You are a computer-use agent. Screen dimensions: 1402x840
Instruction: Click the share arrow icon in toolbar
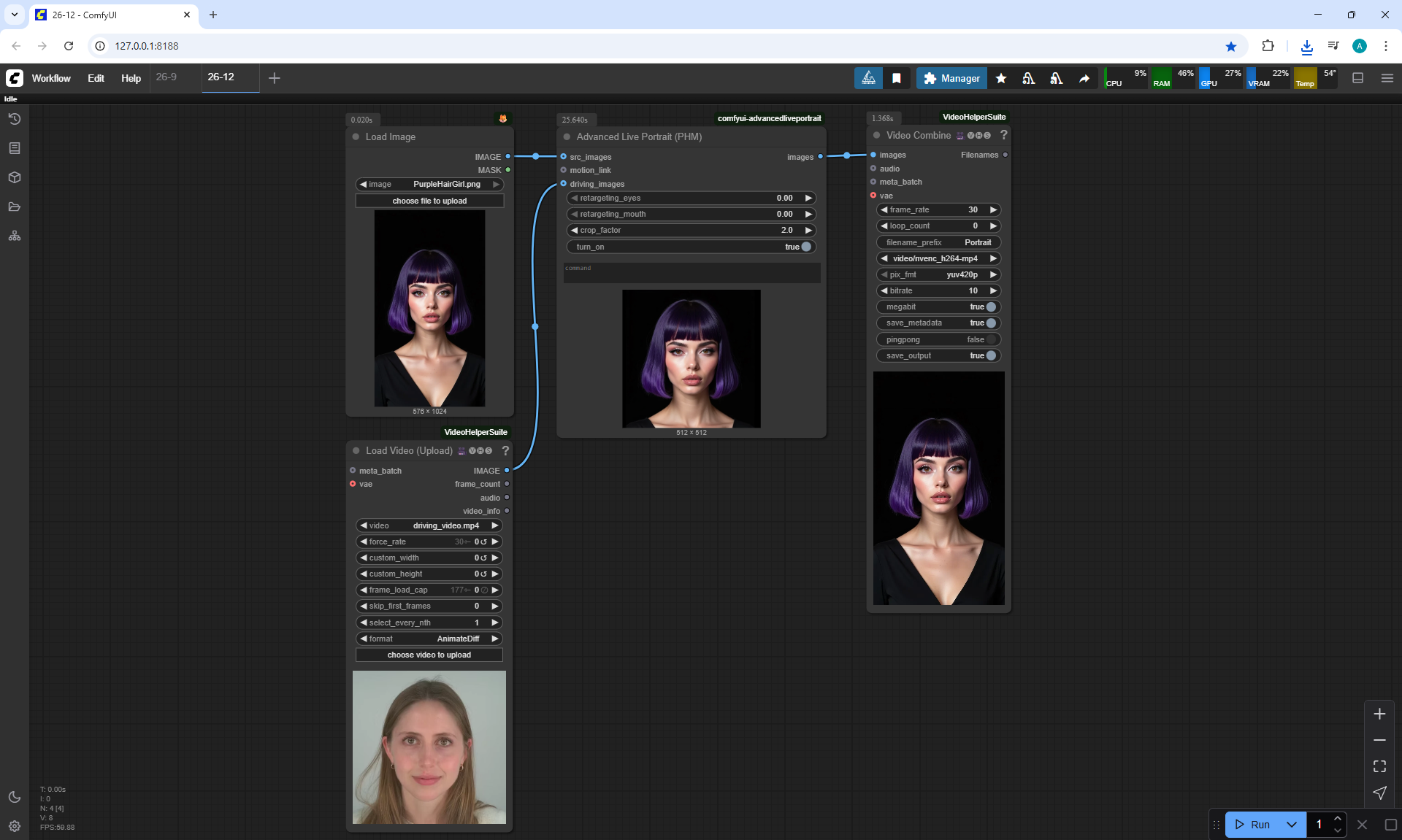(1084, 78)
